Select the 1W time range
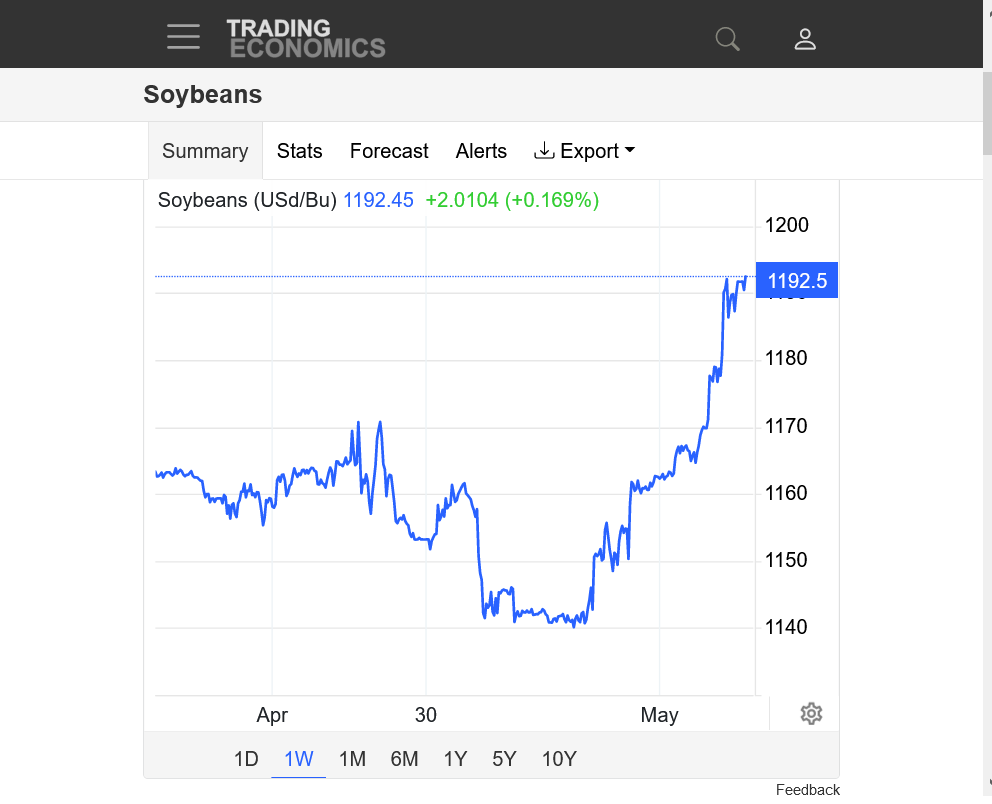 (x=299, y=759)
